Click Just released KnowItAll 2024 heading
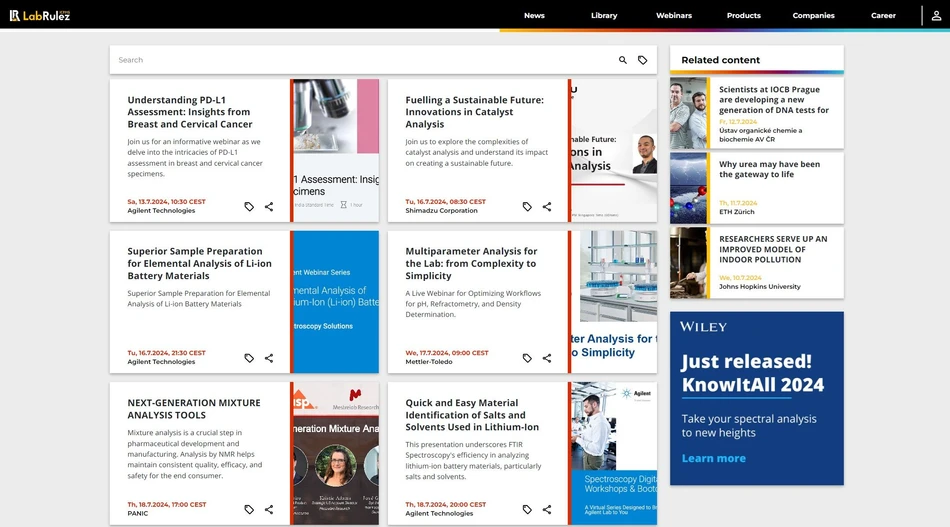This screenshot has height=527, width=950. (752, 373)
